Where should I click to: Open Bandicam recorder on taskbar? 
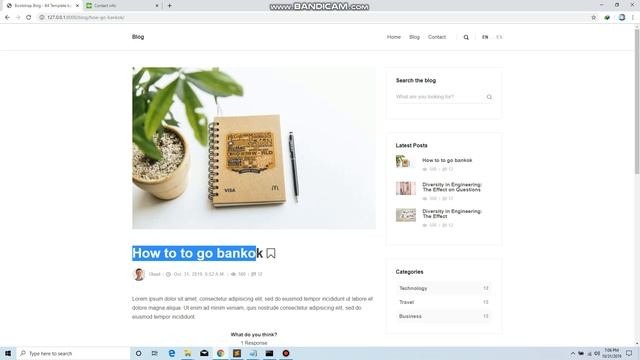point(286,353)
